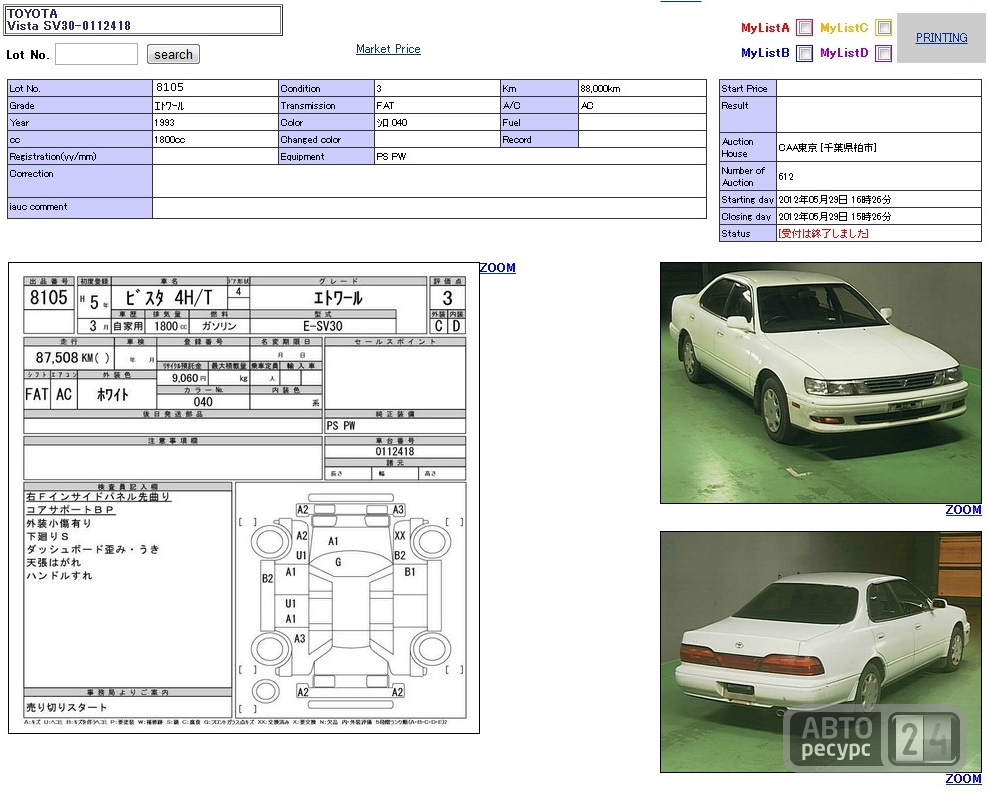Select the transmission value FAT
The width and height of the screenshot is (987, 793).
(385, 106)
